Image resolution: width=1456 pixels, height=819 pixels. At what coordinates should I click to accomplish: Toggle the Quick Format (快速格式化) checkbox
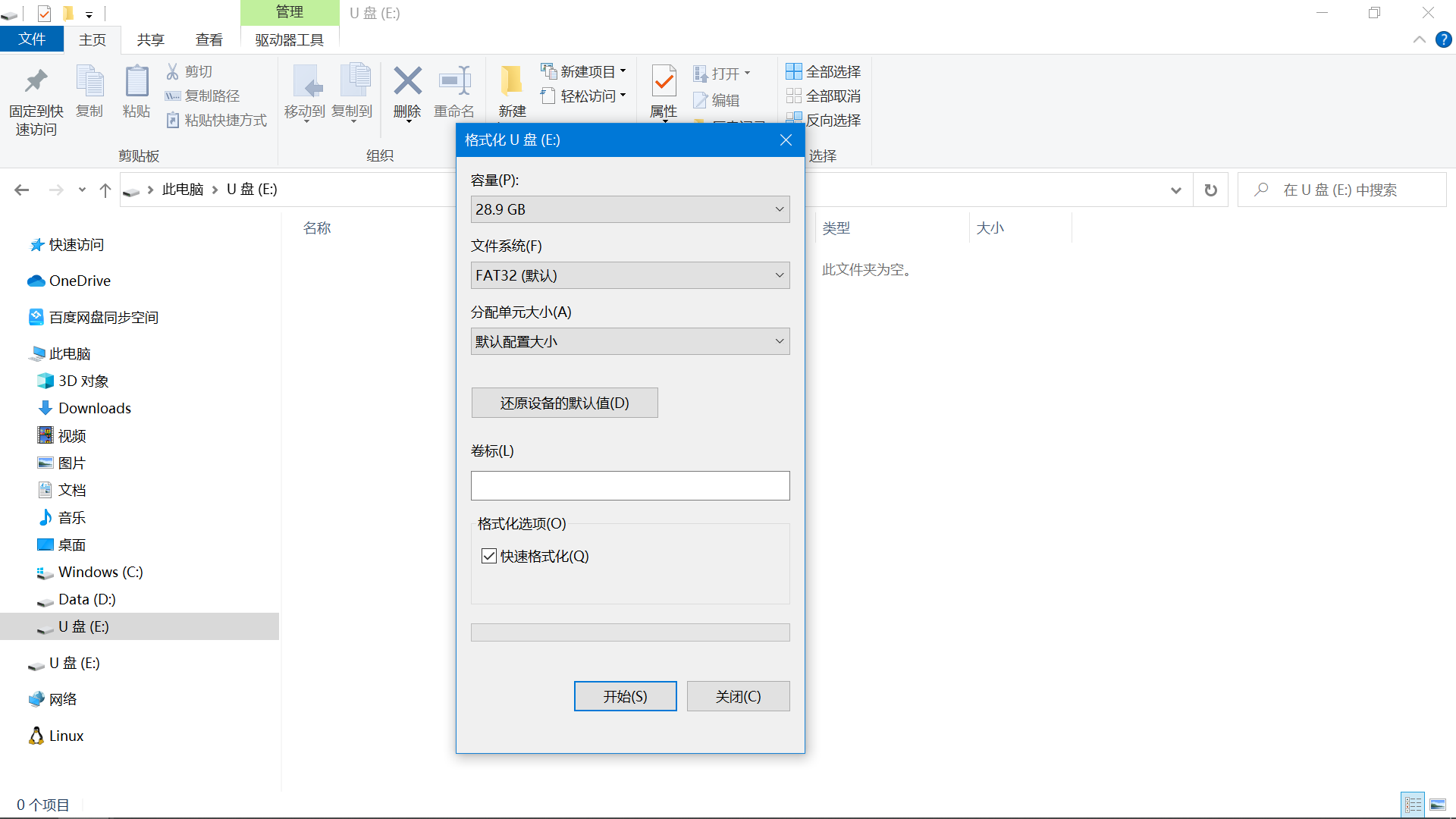click(489, 556)
